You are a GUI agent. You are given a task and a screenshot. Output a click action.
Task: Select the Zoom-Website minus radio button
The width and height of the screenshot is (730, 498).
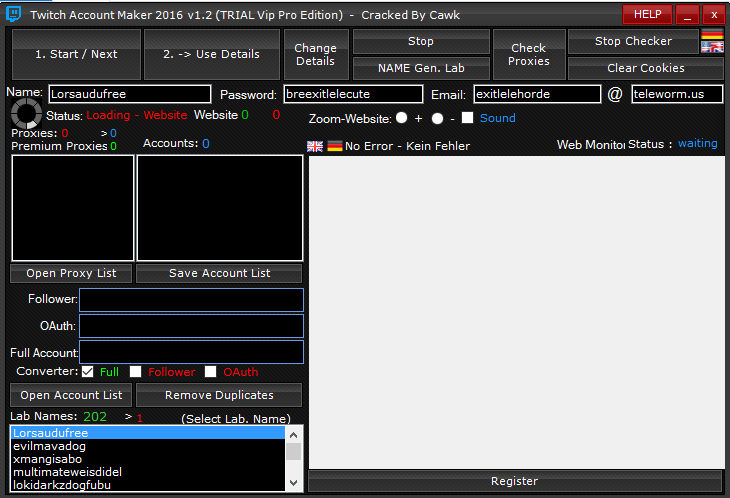click(x=437, y=118)
